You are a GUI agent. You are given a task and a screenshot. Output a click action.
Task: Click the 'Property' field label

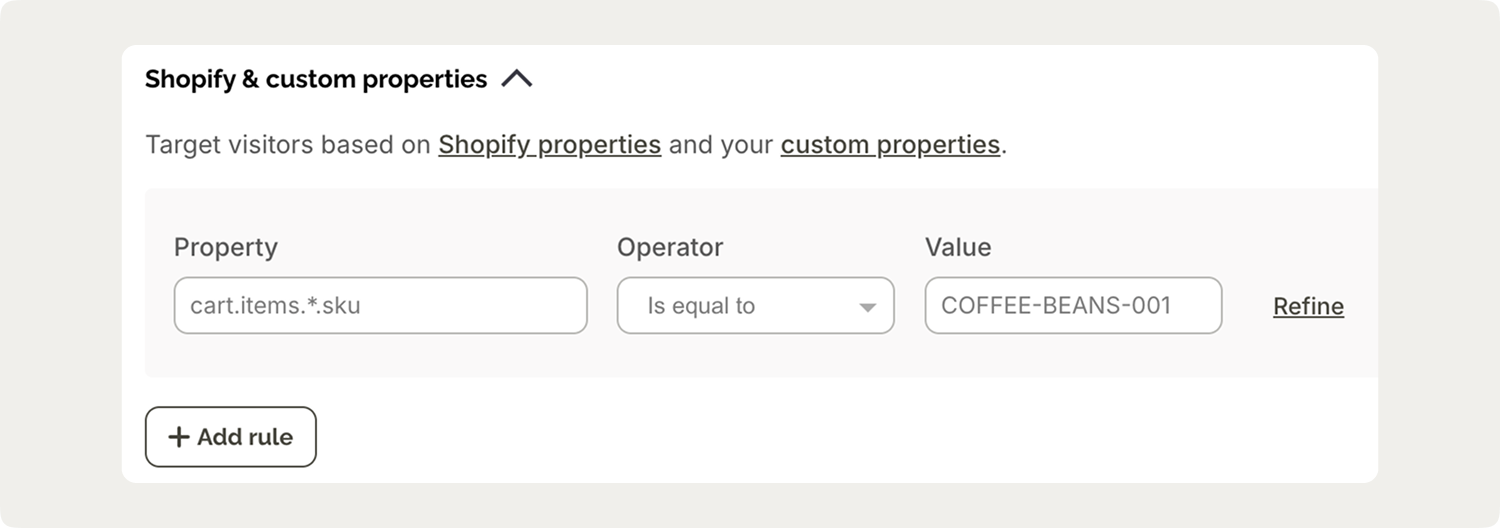[226, 247]
